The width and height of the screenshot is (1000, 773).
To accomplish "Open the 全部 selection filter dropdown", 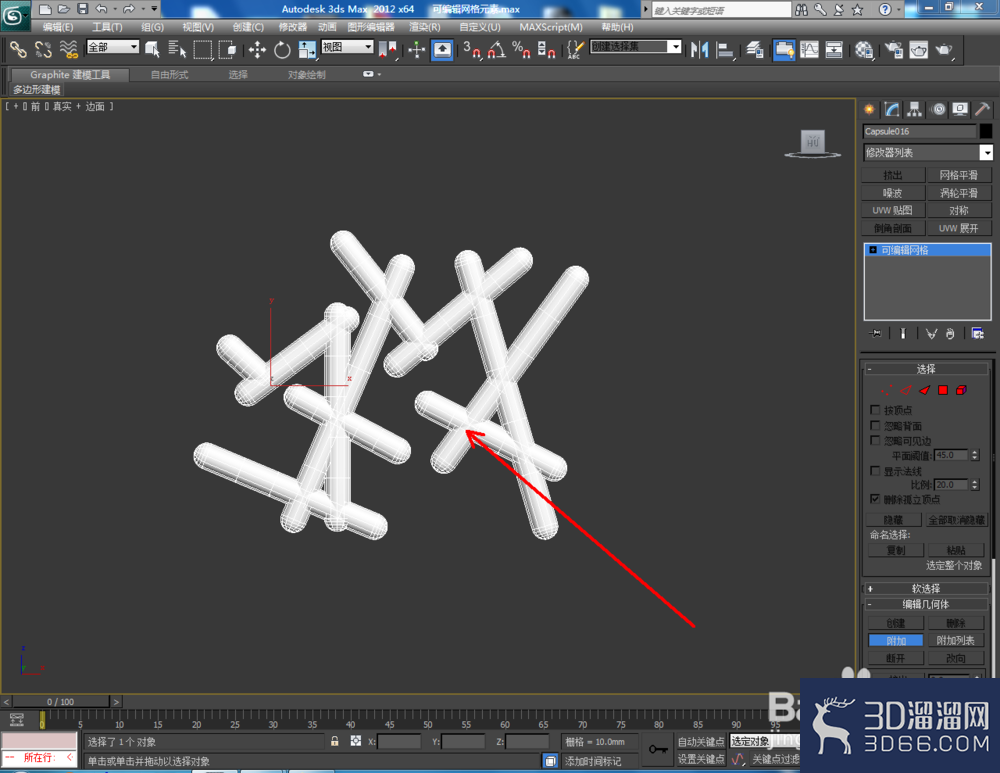I will [113, 47].
